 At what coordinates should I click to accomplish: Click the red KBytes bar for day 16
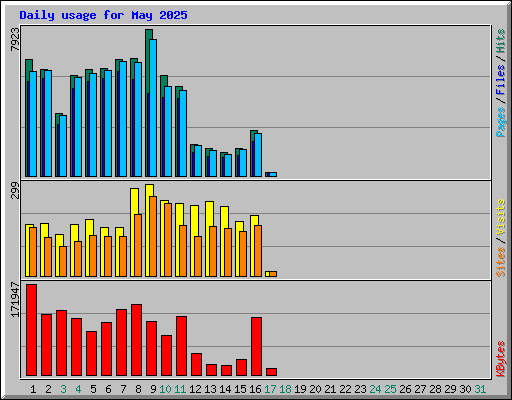coord(256,347)
